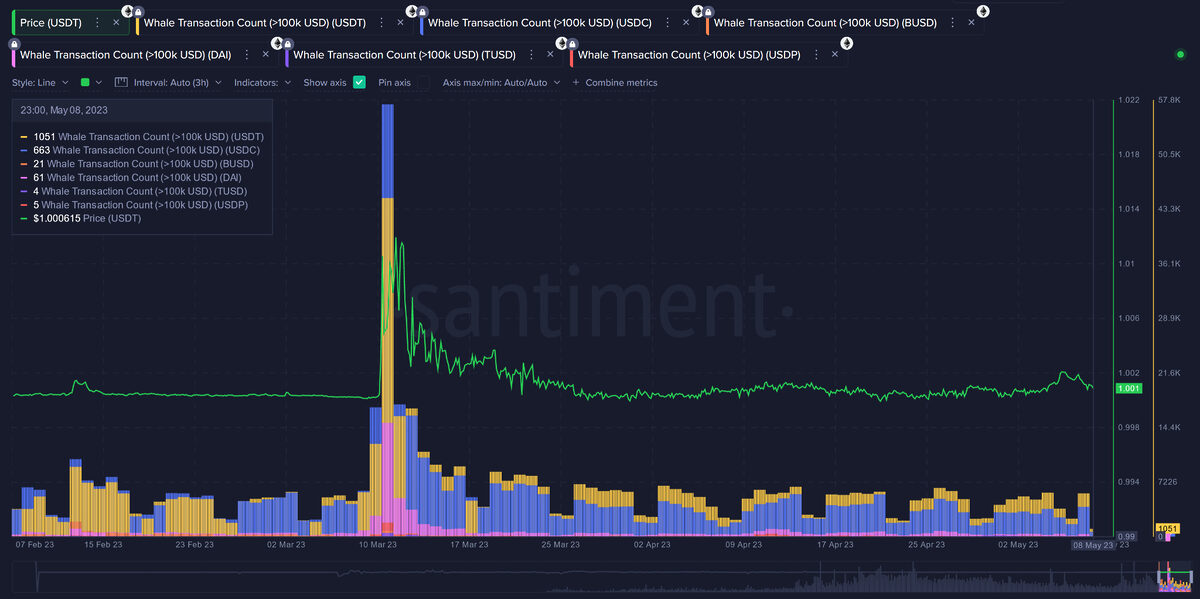Click lock icon on Whale Transaction Count (TUSD)
1200x599 pixels.
coord(288,44)
